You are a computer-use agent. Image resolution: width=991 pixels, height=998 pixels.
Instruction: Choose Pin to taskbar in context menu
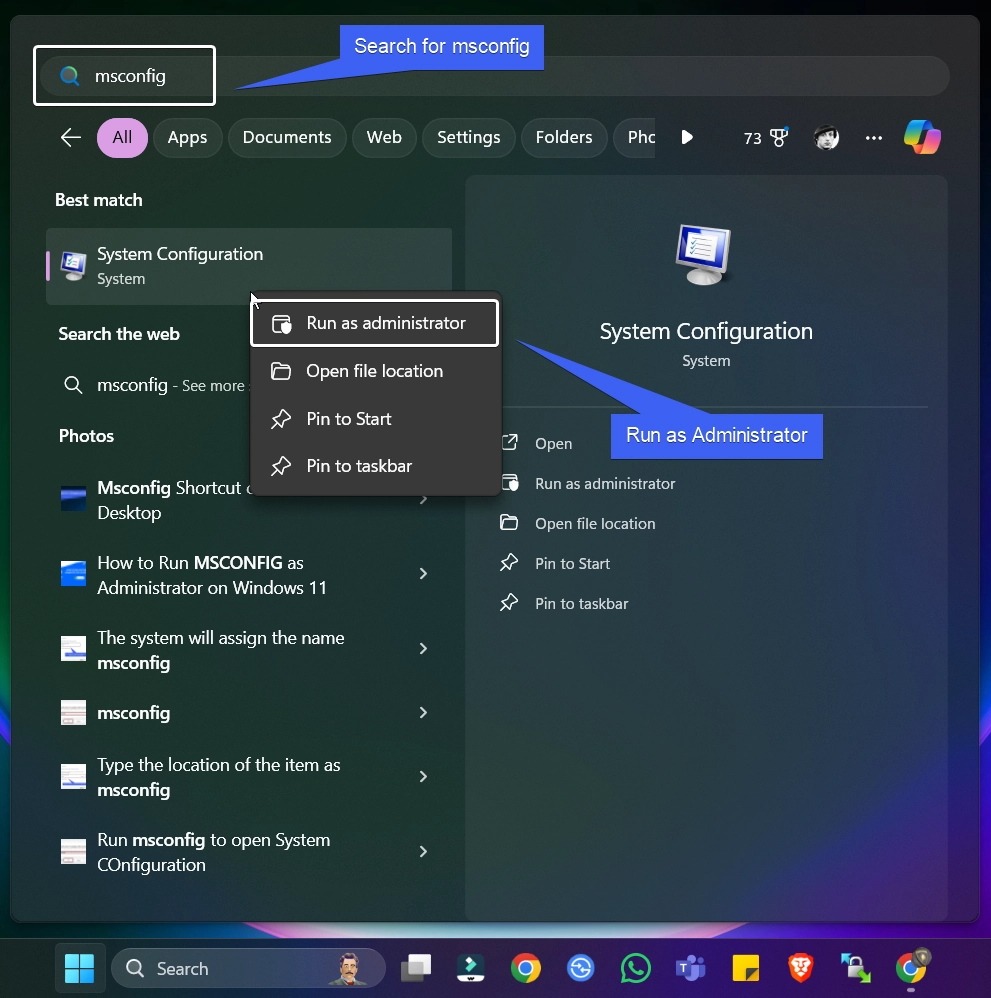[x=374, y=466]
